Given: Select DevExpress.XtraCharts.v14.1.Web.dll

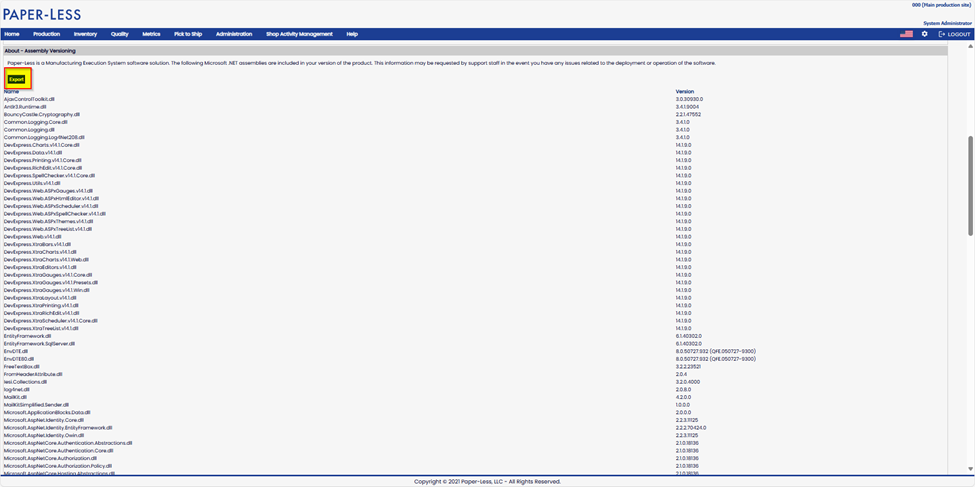Looking at the screenshot, I should pyautogui.click(x=46, y=259).
